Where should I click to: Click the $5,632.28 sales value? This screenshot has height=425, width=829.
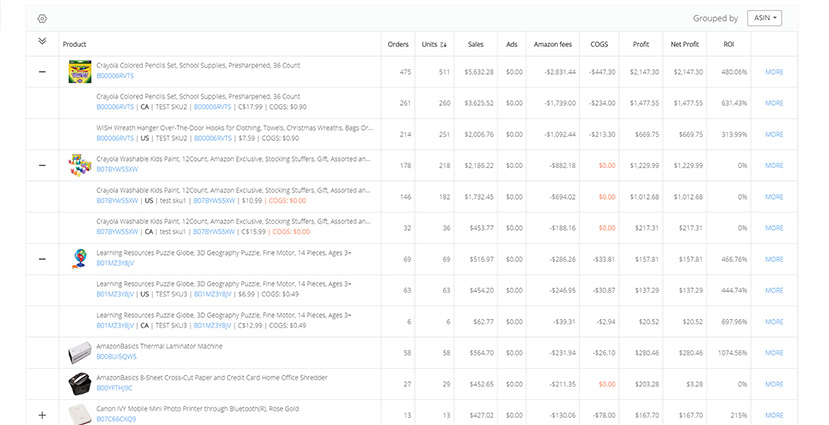[x=479, y=72]
